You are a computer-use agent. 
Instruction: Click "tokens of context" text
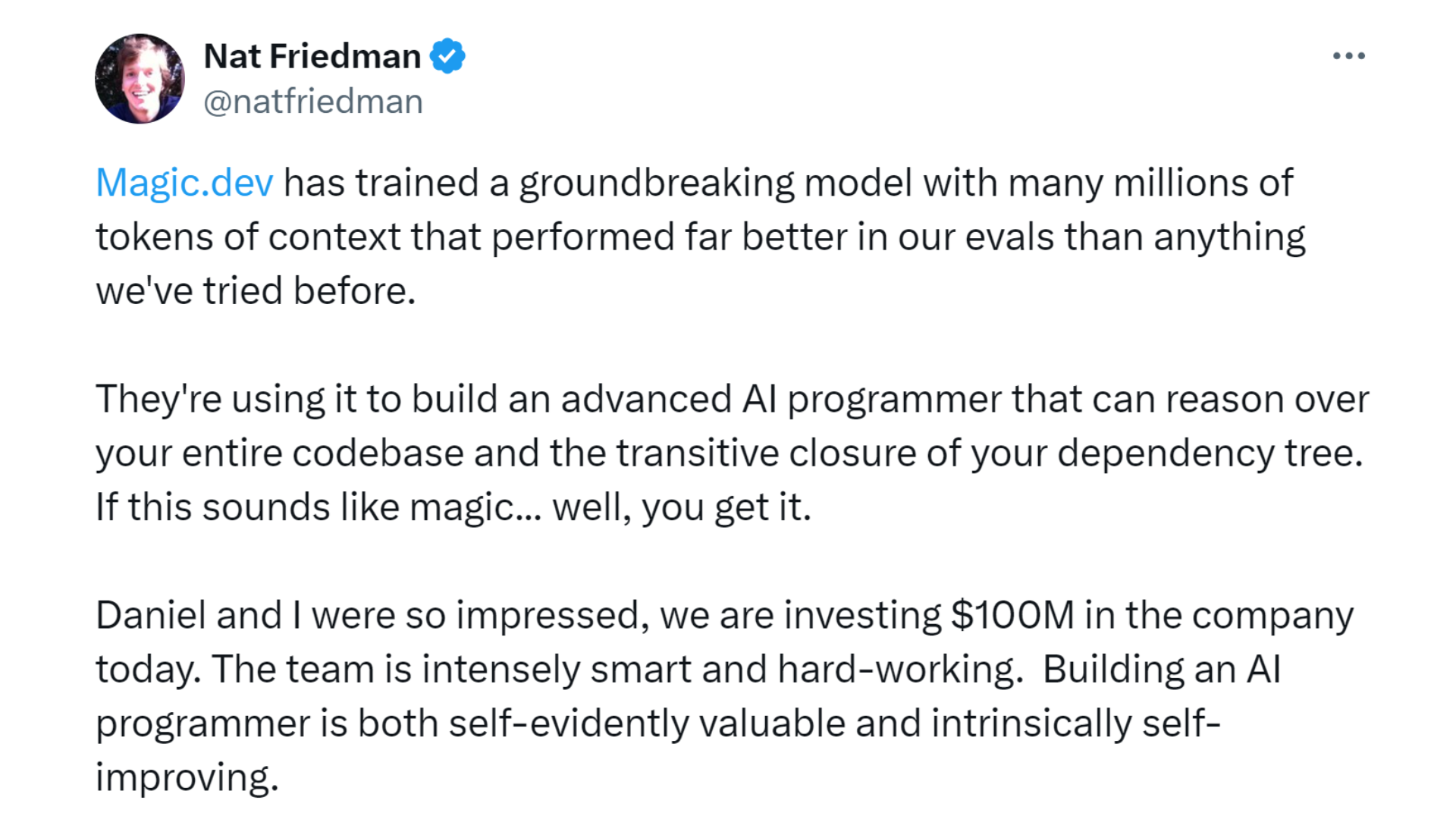(x=247, y=237)
